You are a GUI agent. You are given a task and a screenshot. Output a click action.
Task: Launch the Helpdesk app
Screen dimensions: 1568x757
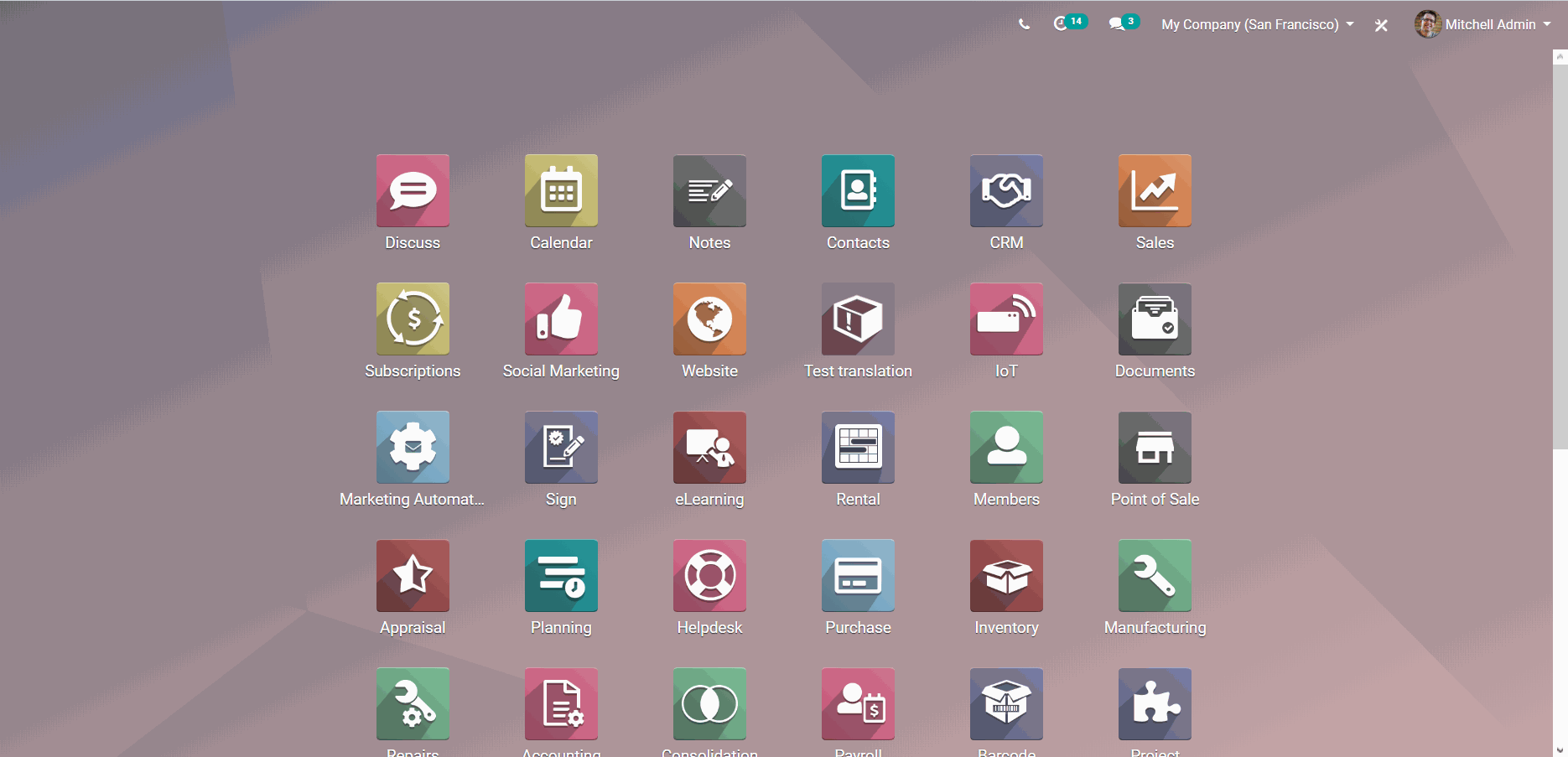click(x=709, y=576)
